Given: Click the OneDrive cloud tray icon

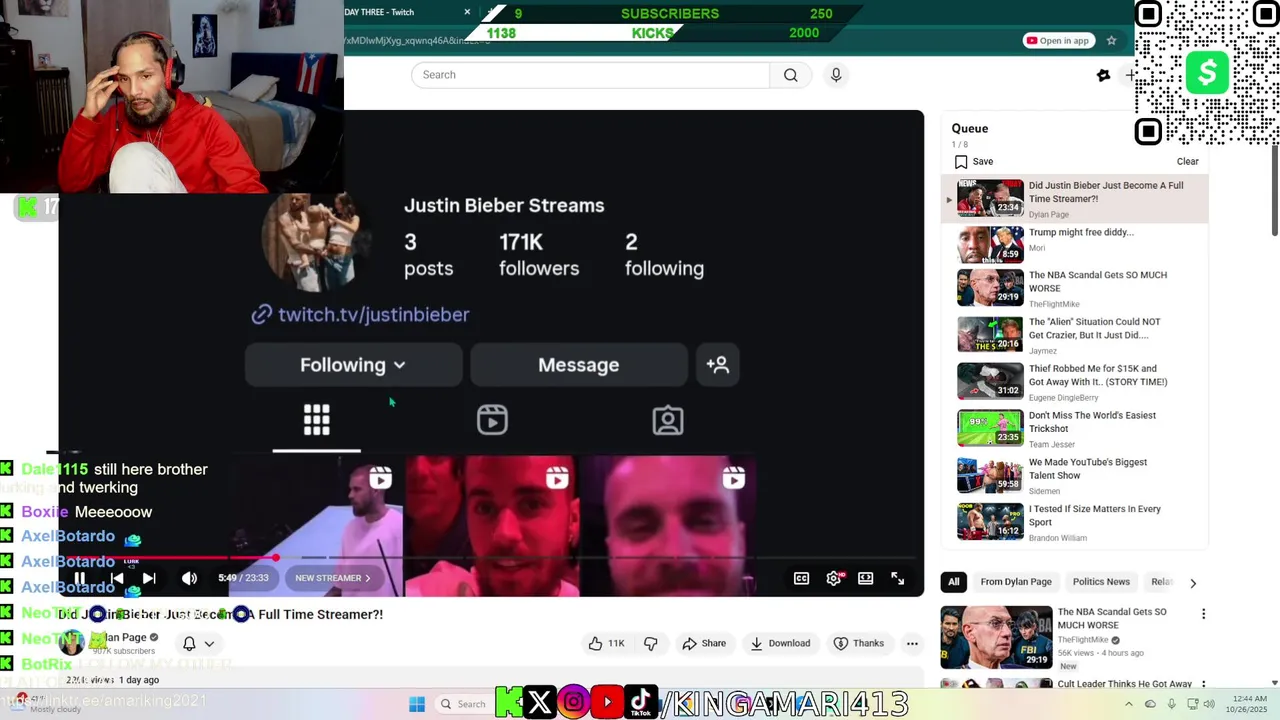Looking at the screenshot, I should click(1150, 704).
